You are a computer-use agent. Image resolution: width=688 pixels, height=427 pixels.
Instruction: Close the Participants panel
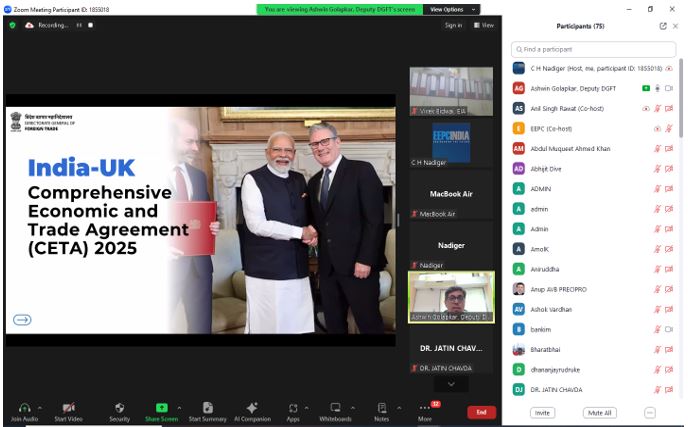tap(675, 26)
